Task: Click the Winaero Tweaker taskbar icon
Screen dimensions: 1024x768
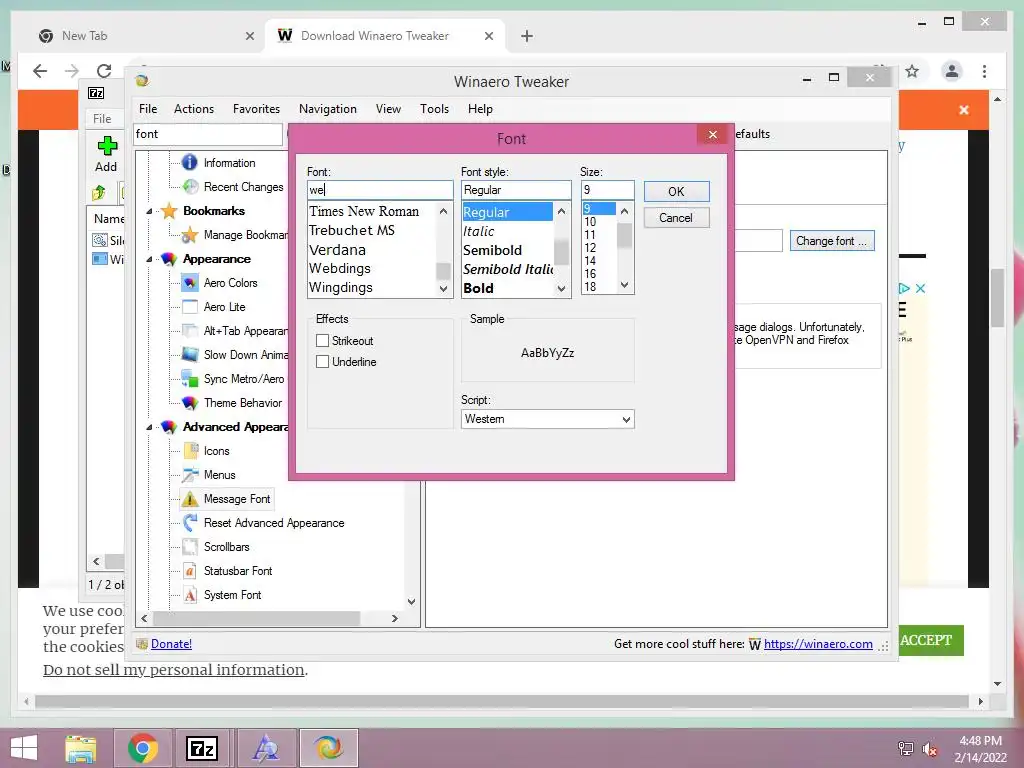Action: coord(328,748)
